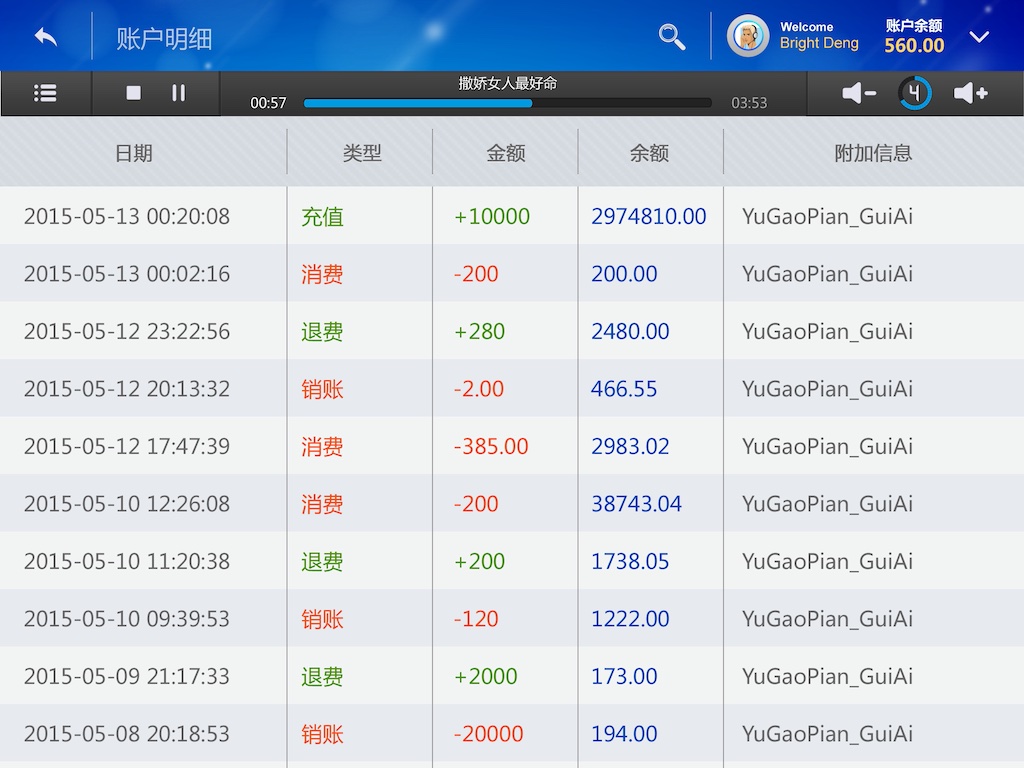Select the 金额 column header
The width and height of the screenshot is (1024, 768).
tap(505, 153)
